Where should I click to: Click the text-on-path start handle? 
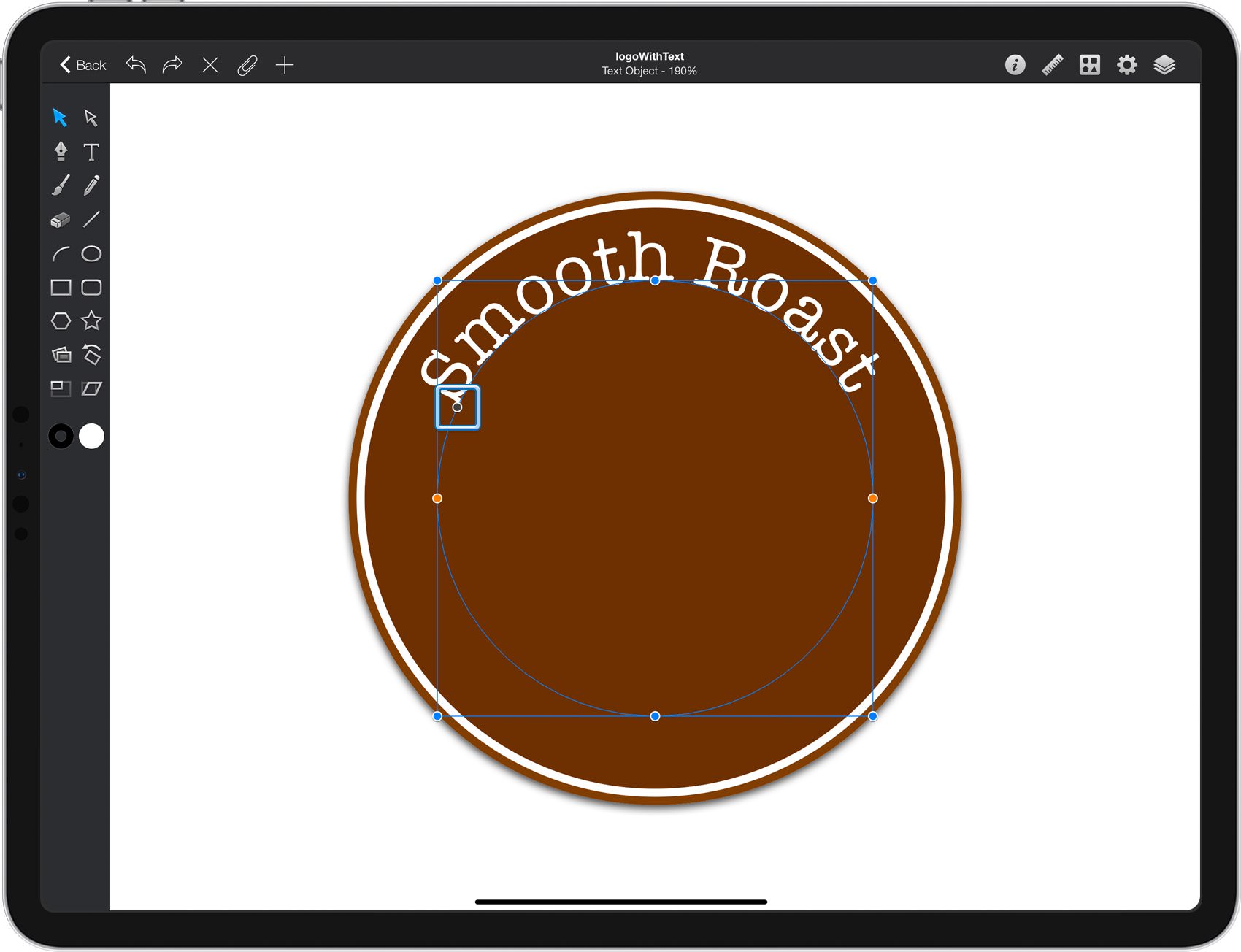(458, 407)
